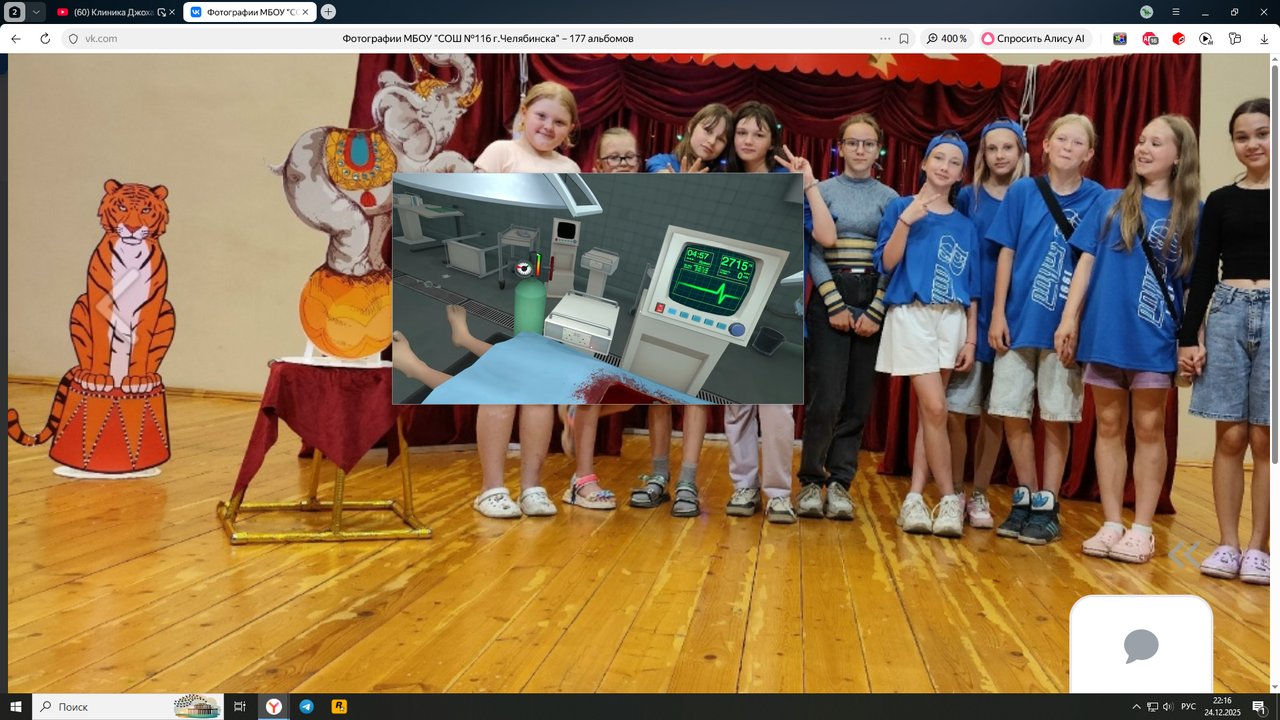
Task: Open the browser hamburger menu
Action: 1176,12
